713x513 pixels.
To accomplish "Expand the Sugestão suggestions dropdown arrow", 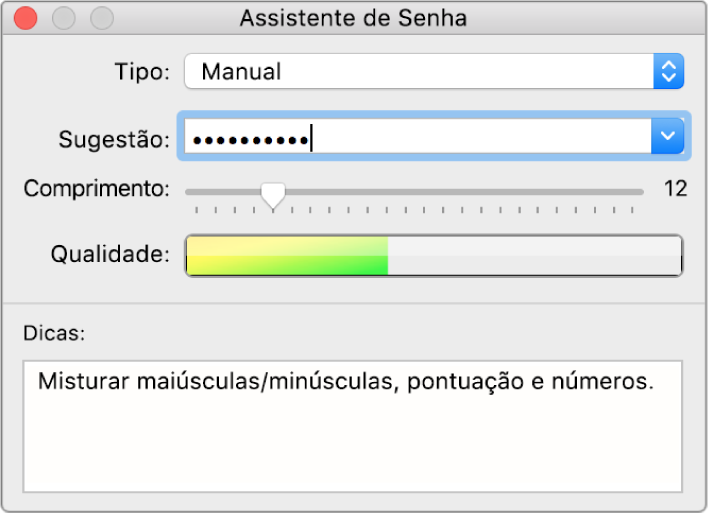I will tap(667, 137).
